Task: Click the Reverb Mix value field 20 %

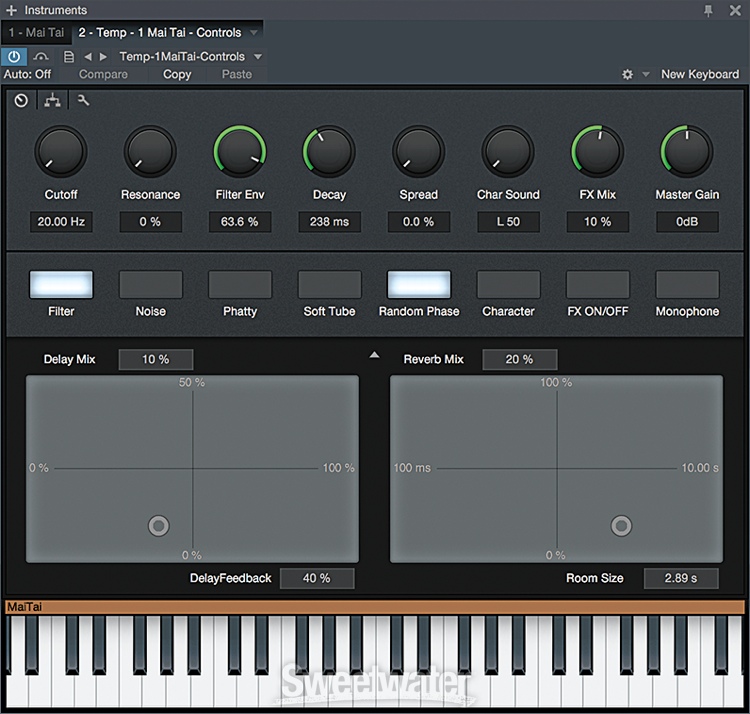Action: [x=520, y=359]
